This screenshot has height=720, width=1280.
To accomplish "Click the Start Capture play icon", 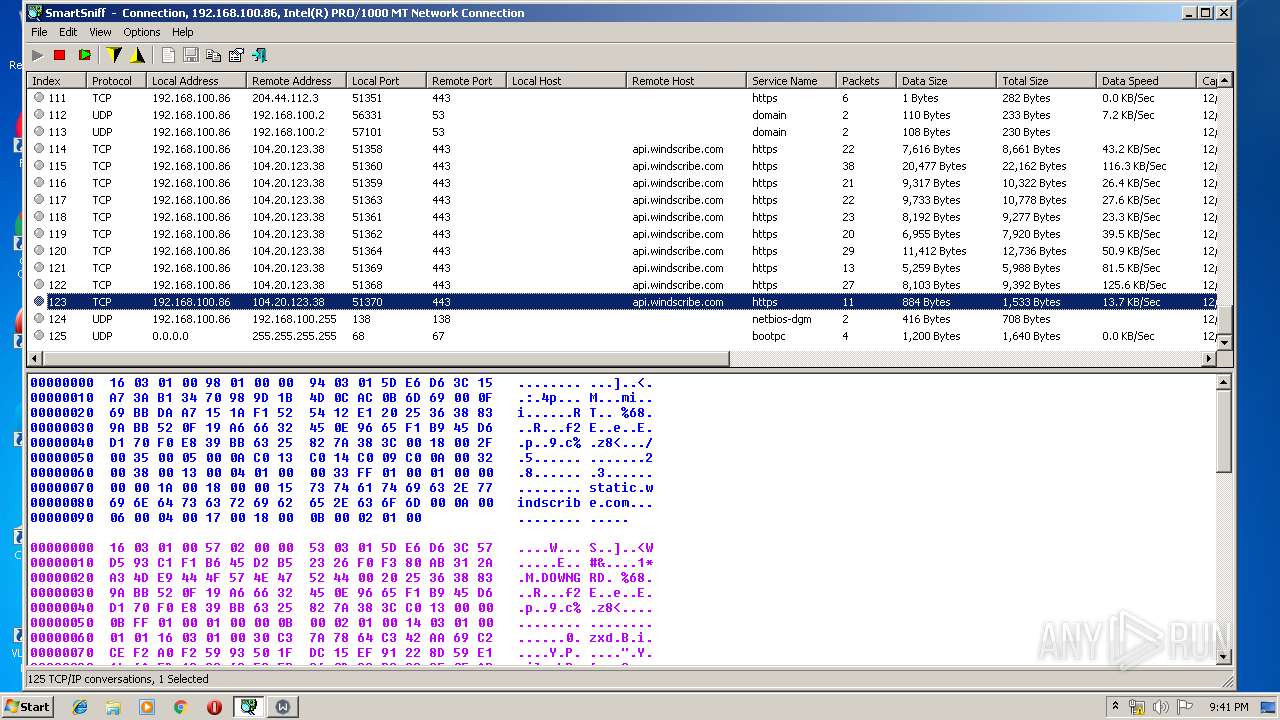I will click(x=38, y=55).
